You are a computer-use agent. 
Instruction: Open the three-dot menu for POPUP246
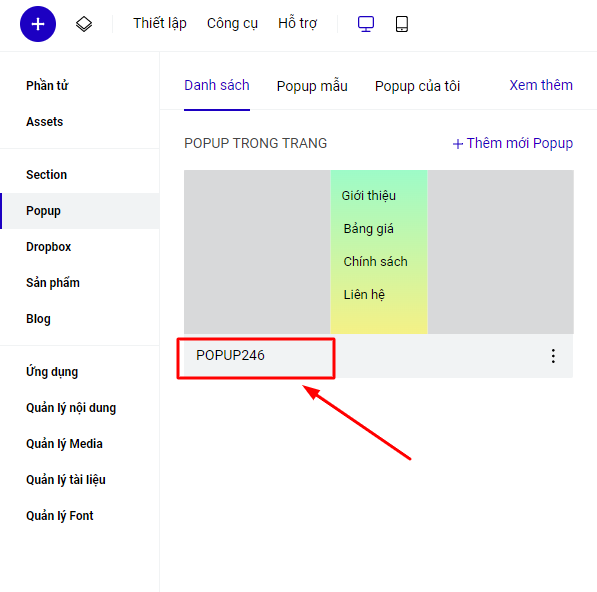(553, 356)
